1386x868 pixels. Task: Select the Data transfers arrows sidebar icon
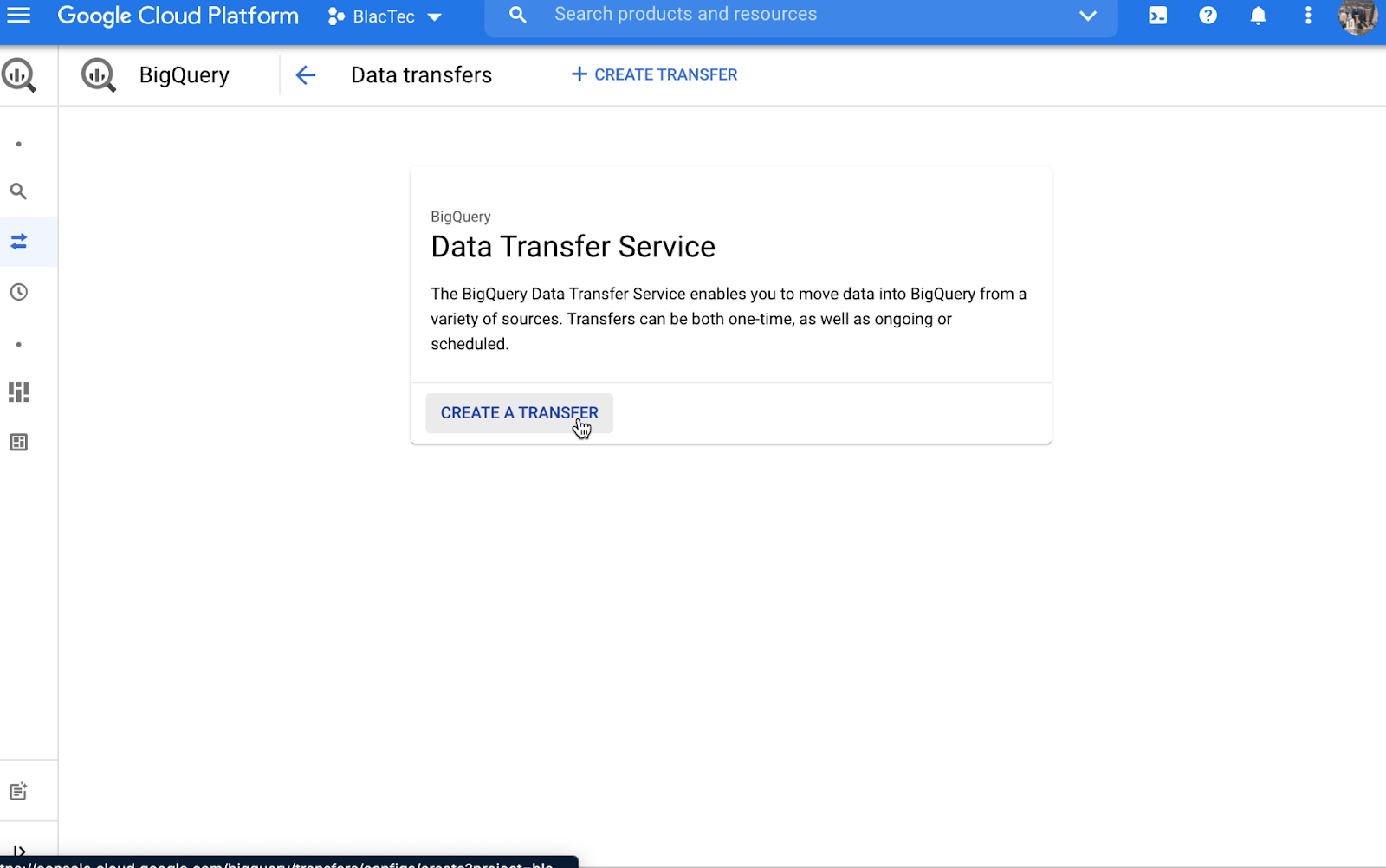(x=18, y=242)
